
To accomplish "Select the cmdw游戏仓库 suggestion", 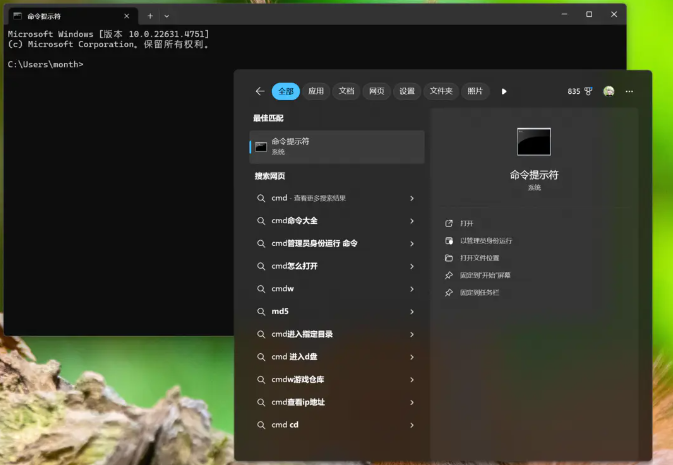I will point(337,380).
